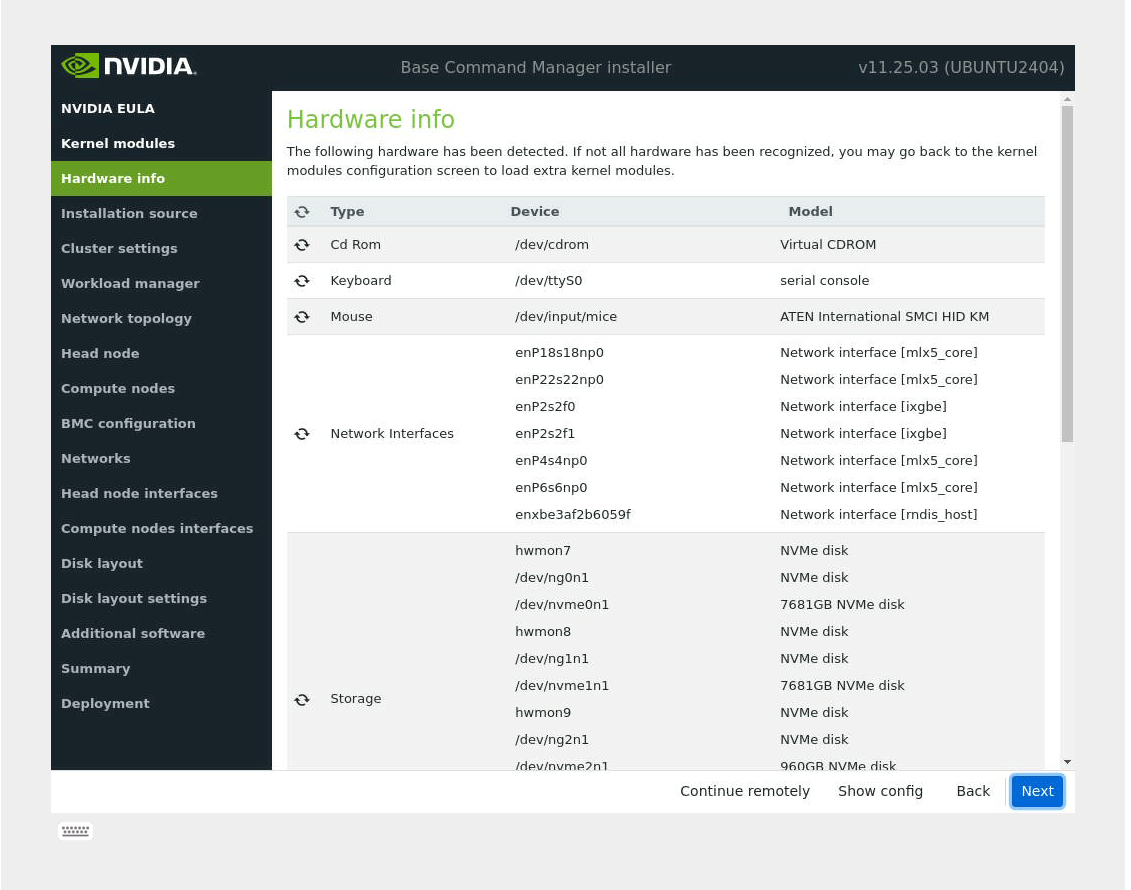Refresh the Network Interfaces row
The image size is (1131, 890).
tap(302, 434)
